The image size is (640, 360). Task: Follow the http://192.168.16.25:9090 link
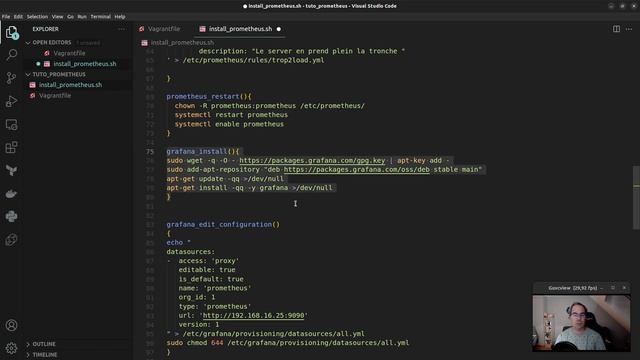point(253,316)
